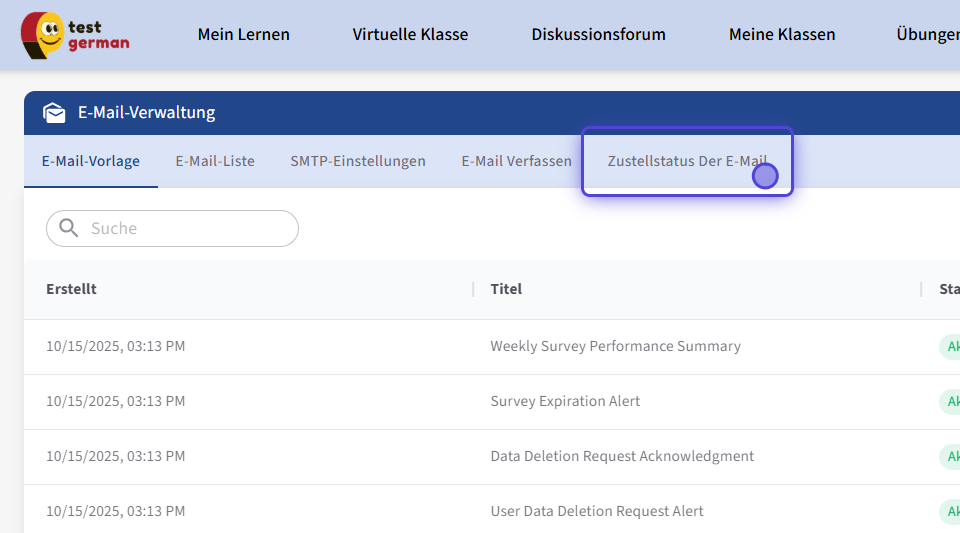
Task: Open Zustellstatus Der E-Mail tab
Action: (687, 161)
